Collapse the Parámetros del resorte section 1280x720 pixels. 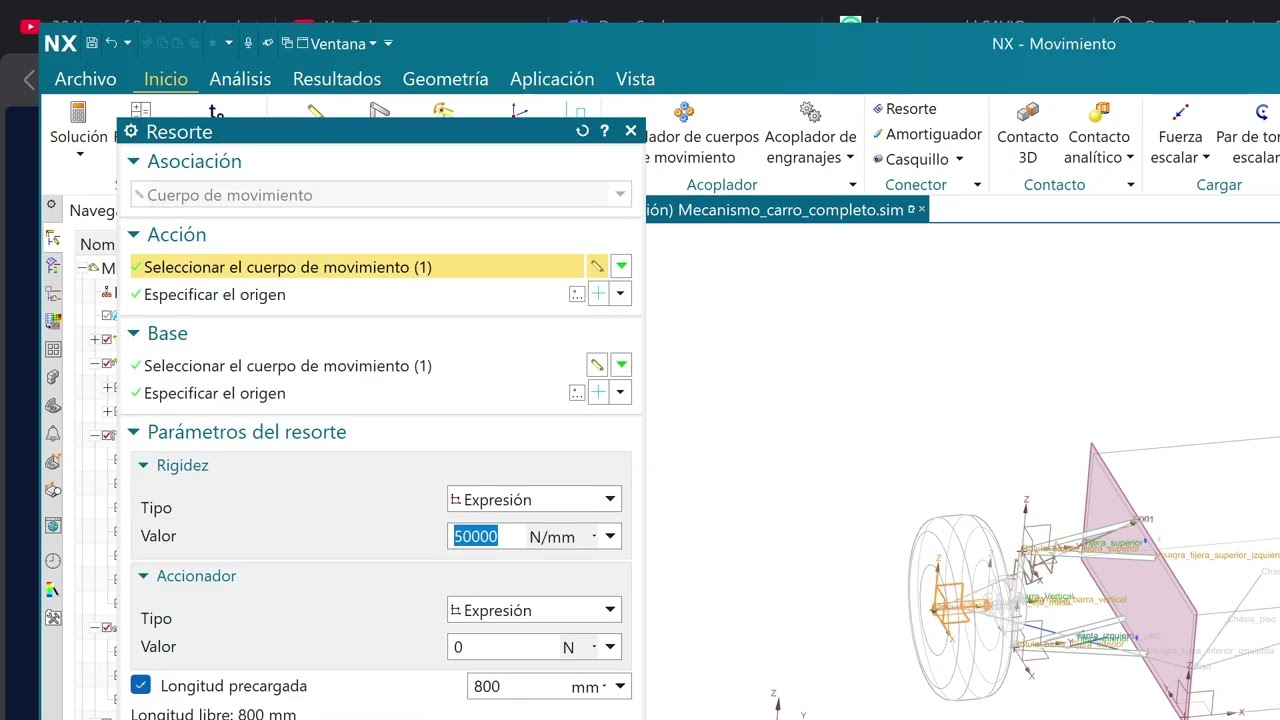point(134,432)
